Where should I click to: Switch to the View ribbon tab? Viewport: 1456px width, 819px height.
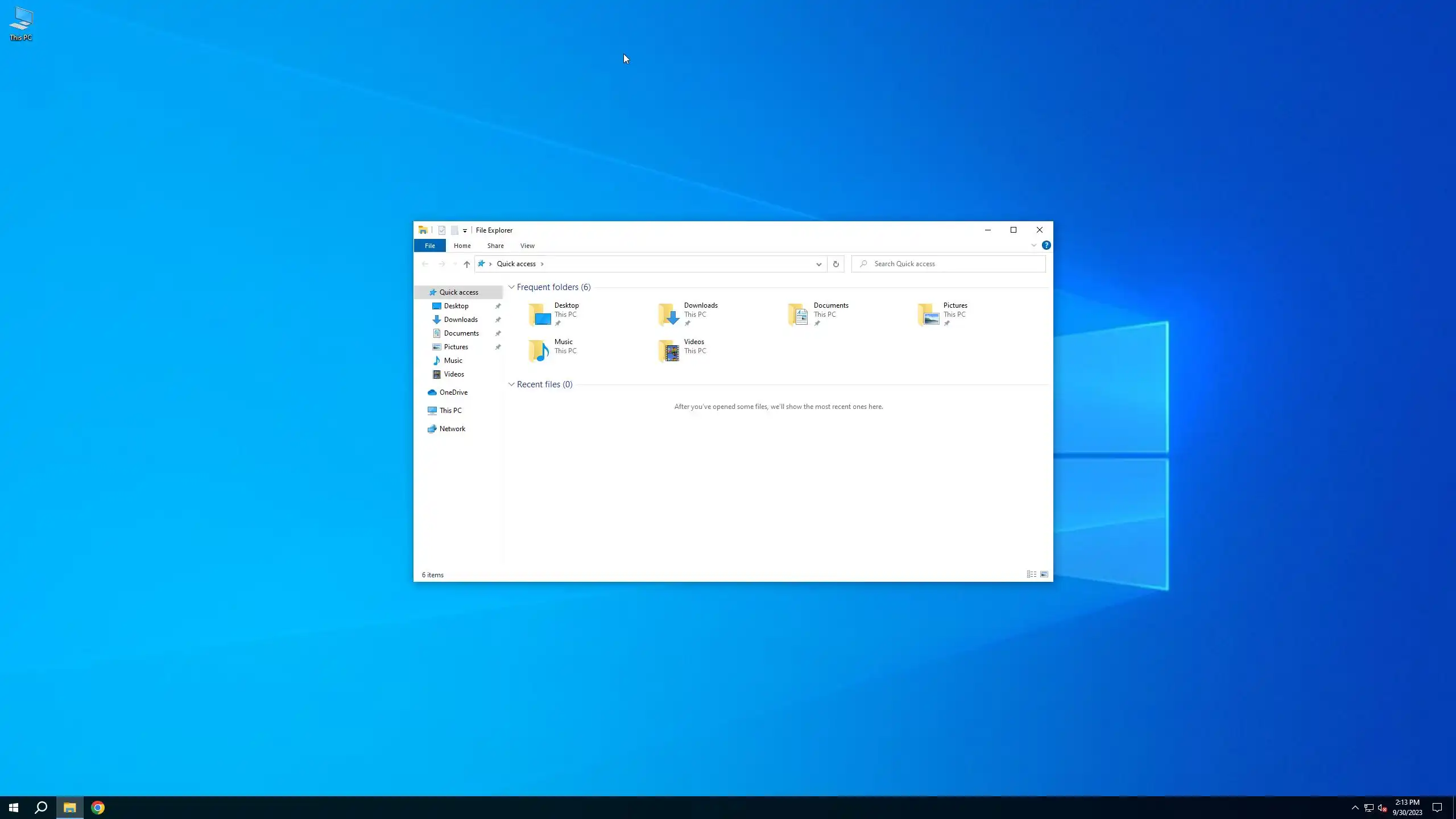527,246
